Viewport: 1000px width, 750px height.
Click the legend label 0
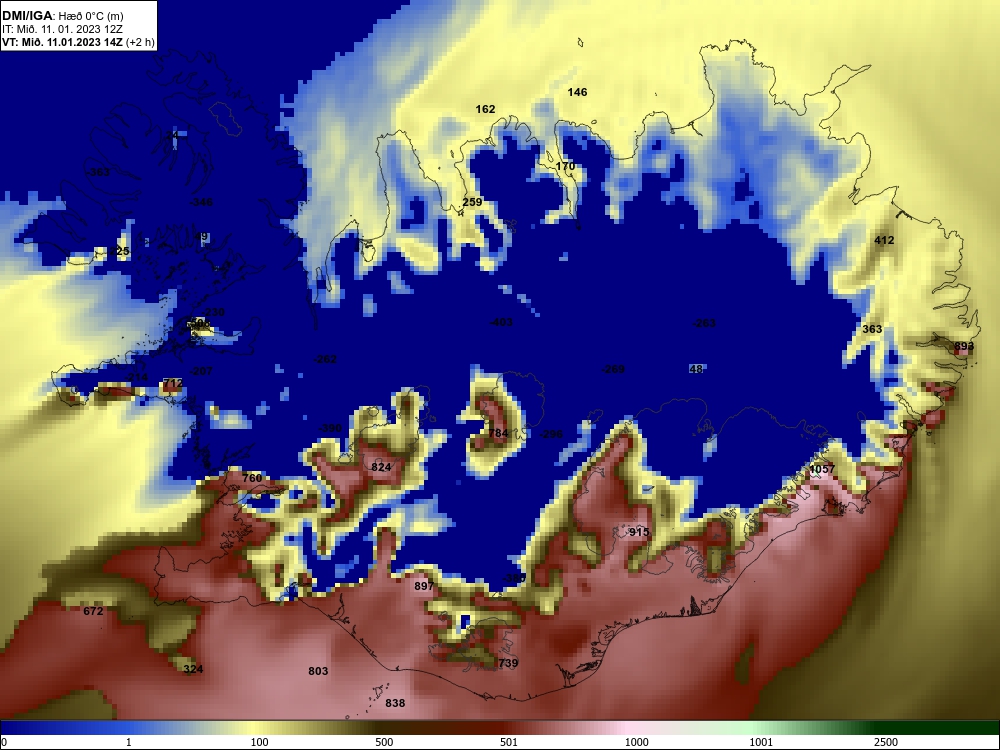click(x=4, y=742)
